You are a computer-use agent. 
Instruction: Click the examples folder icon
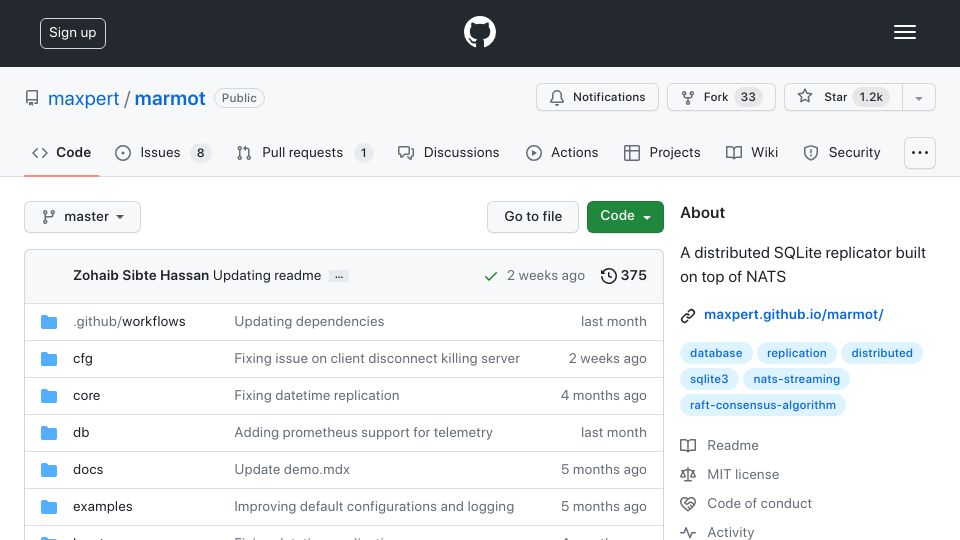click(x=49, y=507)
